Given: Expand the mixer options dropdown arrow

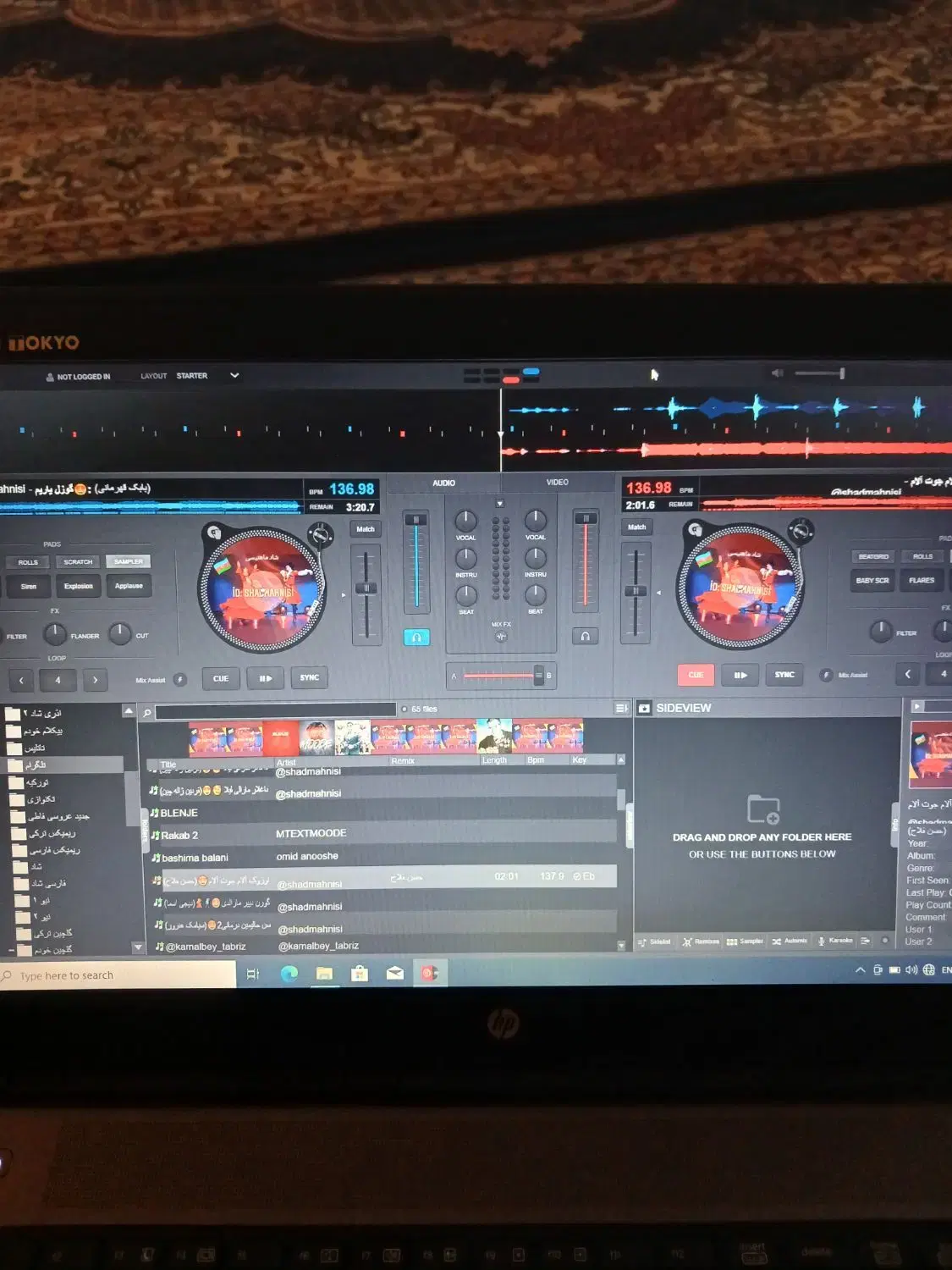Looking at the screenshot, I should [x=500, y=504].
